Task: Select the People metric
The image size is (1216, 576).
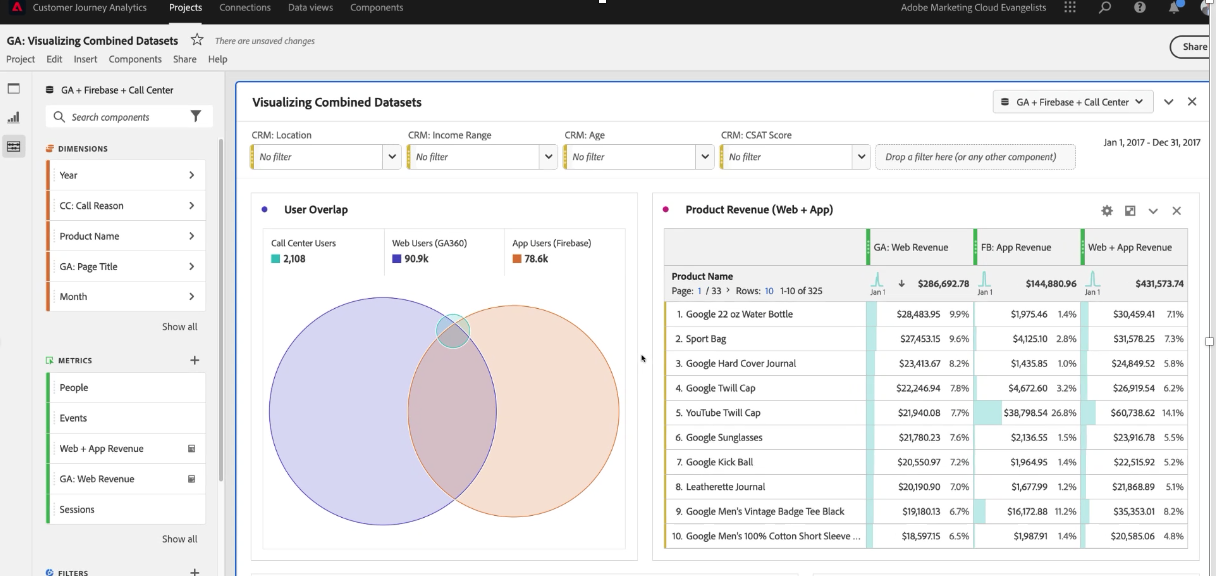Action: 126,388
